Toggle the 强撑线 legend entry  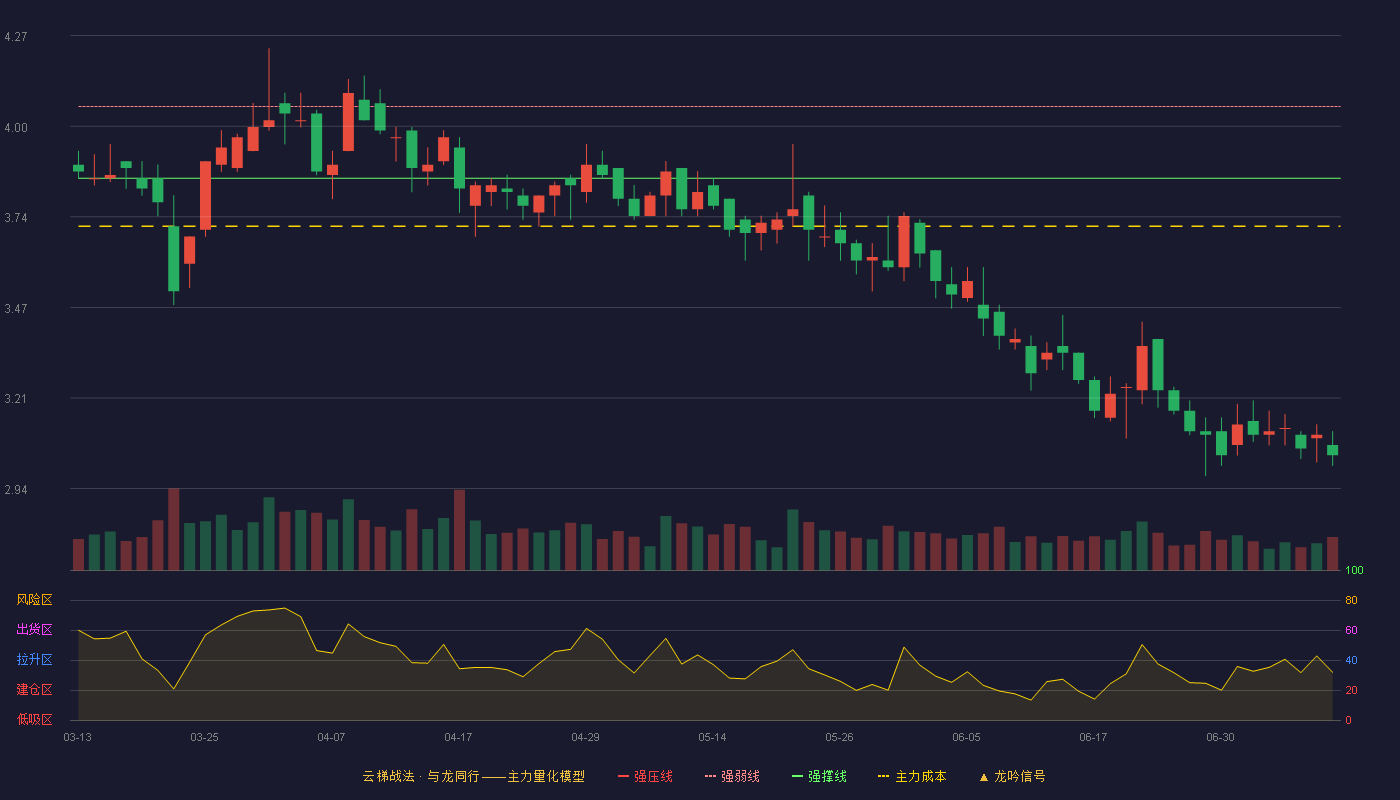pos(819,776)
